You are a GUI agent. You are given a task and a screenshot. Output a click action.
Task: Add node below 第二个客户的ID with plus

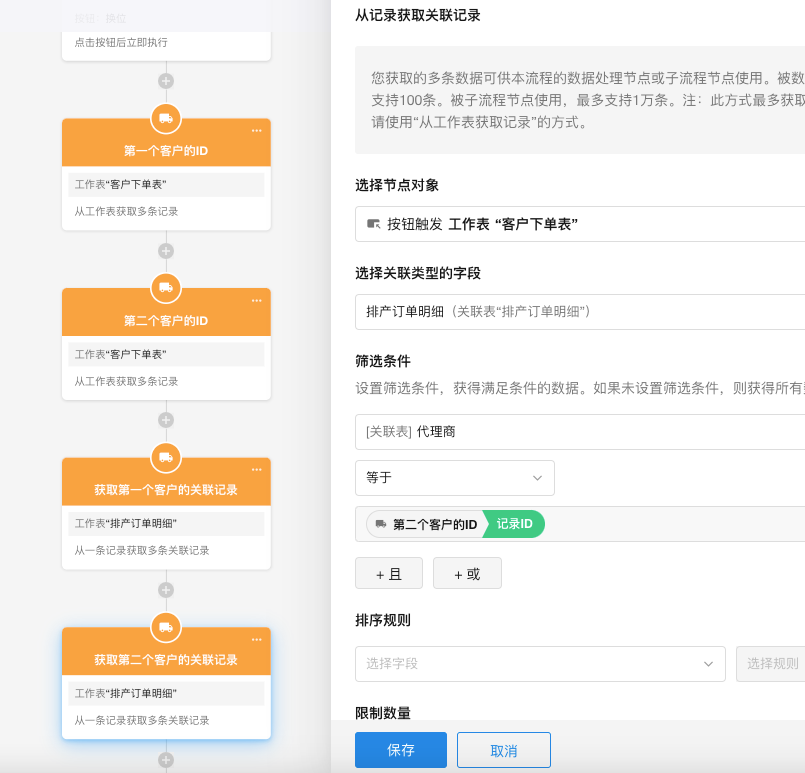[x=166, y=420]
